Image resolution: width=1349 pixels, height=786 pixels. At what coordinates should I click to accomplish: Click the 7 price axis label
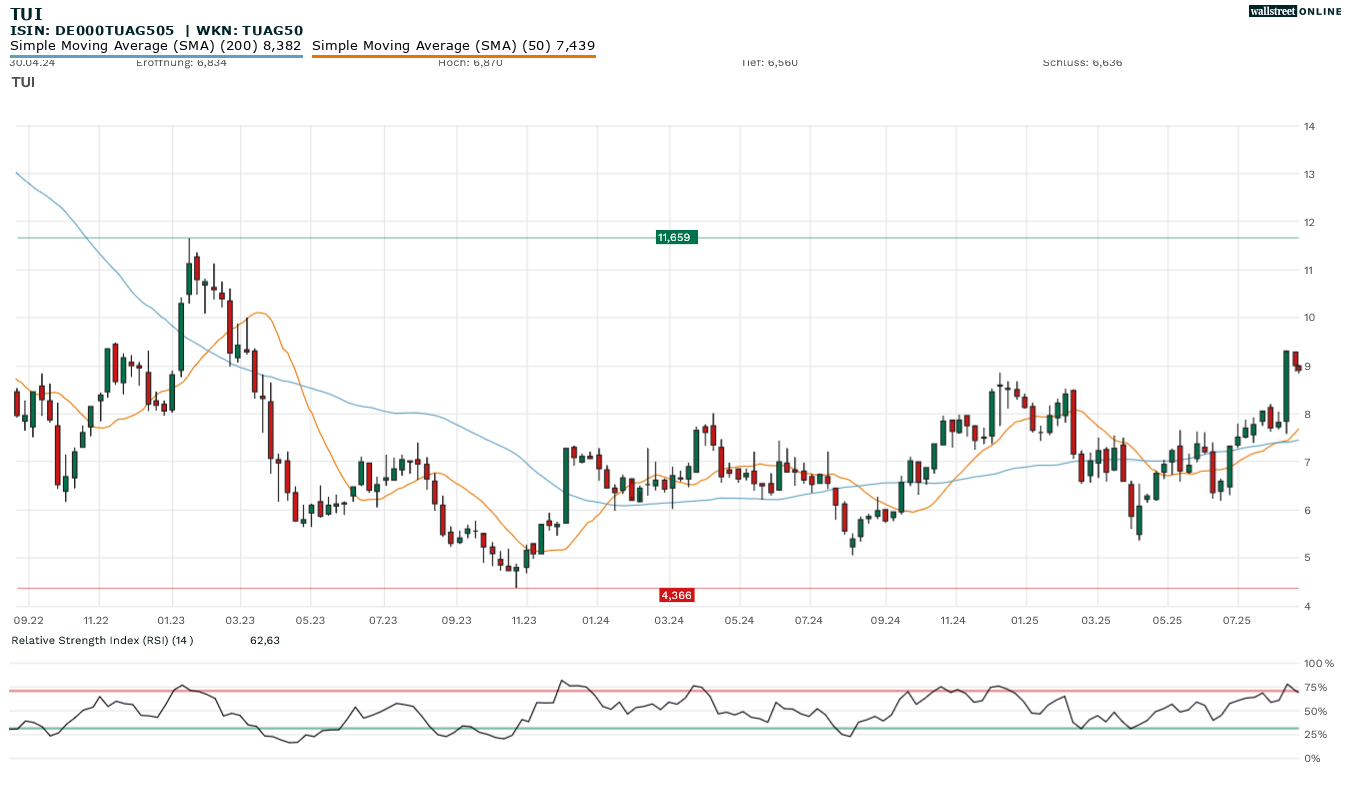coord(1307,462)
